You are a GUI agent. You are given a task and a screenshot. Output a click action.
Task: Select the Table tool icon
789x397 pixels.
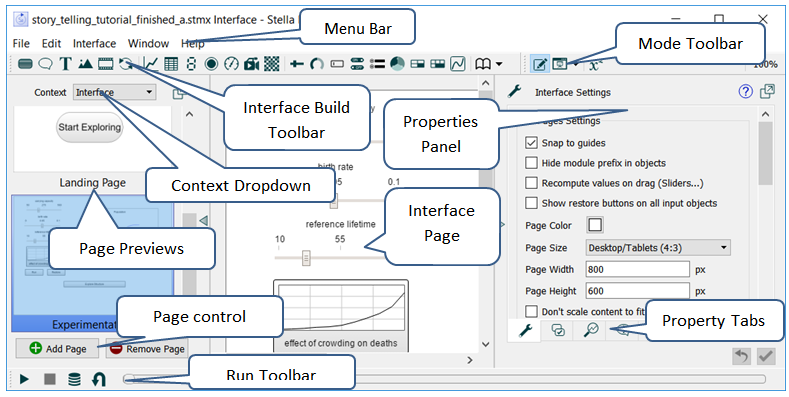(x=171, y=64)
